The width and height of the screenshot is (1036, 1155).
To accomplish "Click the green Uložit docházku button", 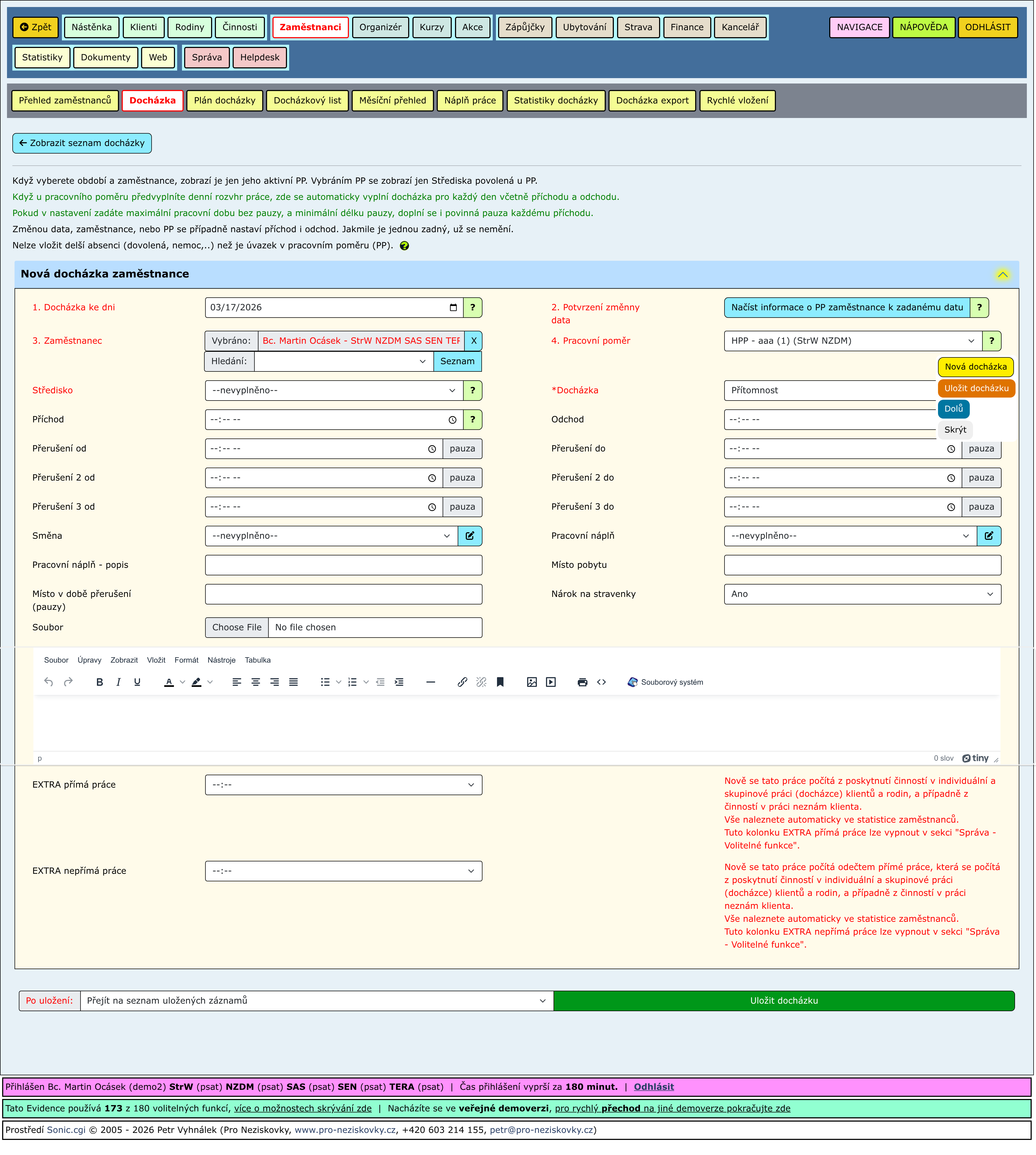I will point(783,1001).
